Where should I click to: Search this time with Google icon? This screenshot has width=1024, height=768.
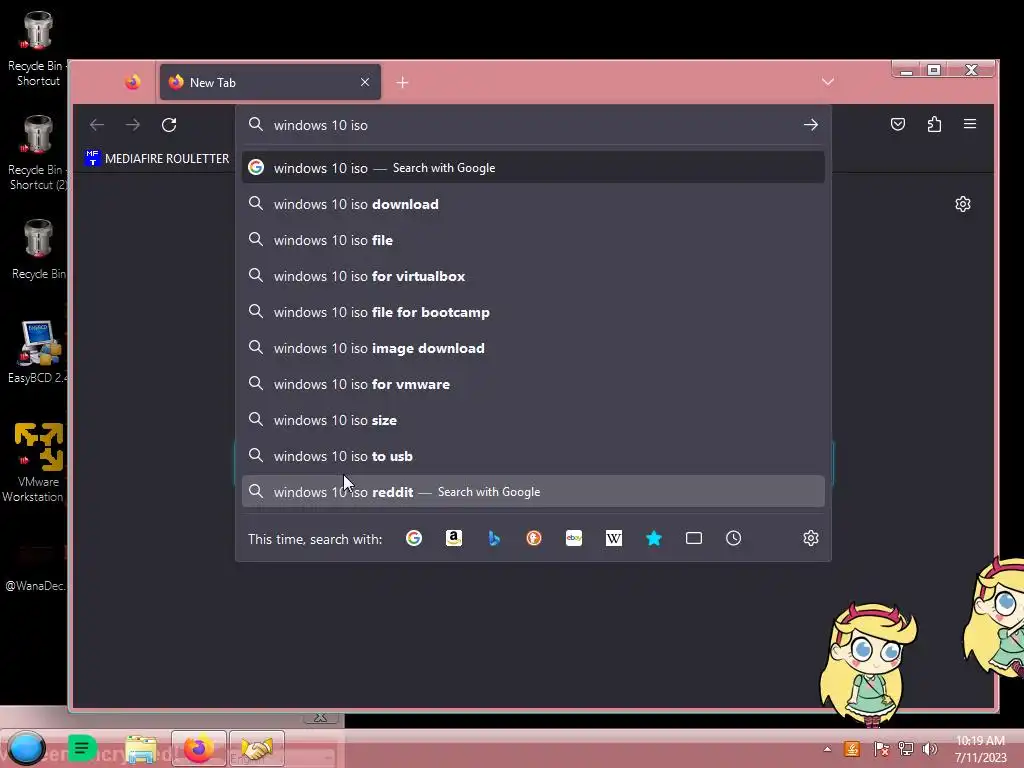tap(414, 538)
